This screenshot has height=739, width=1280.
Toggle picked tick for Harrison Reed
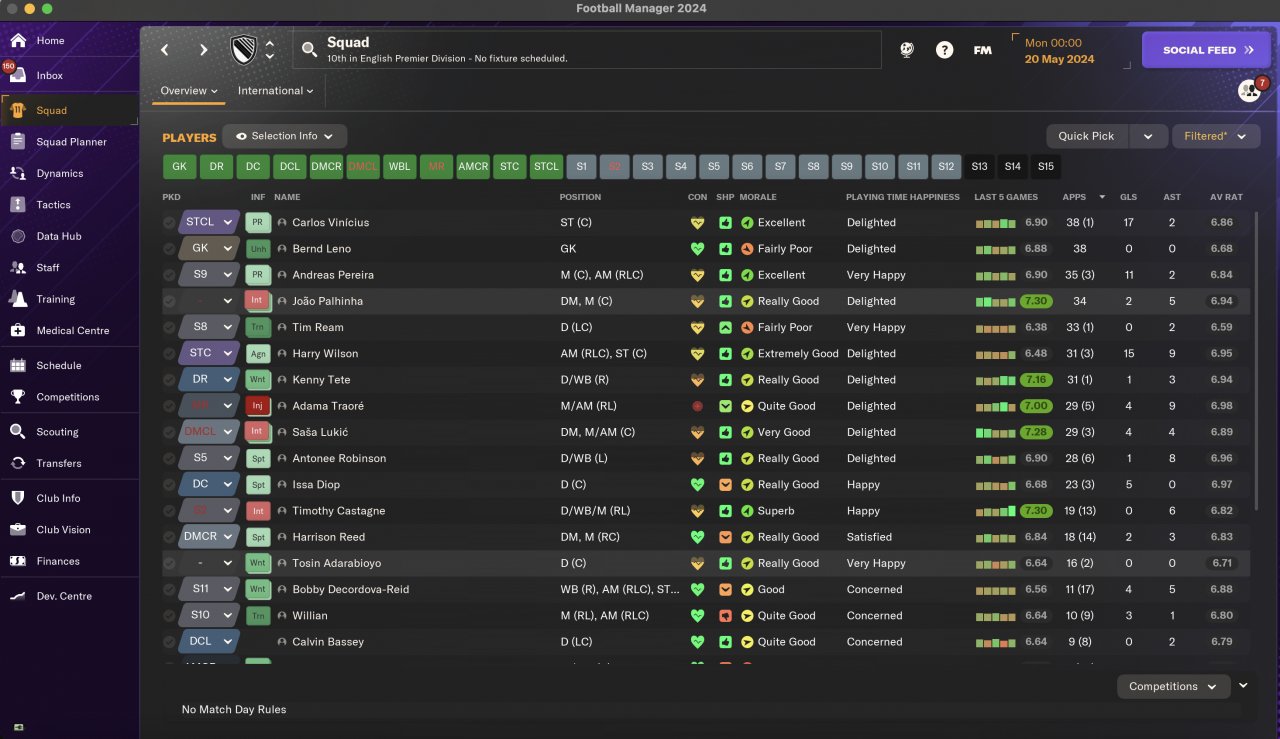point(169,537)
